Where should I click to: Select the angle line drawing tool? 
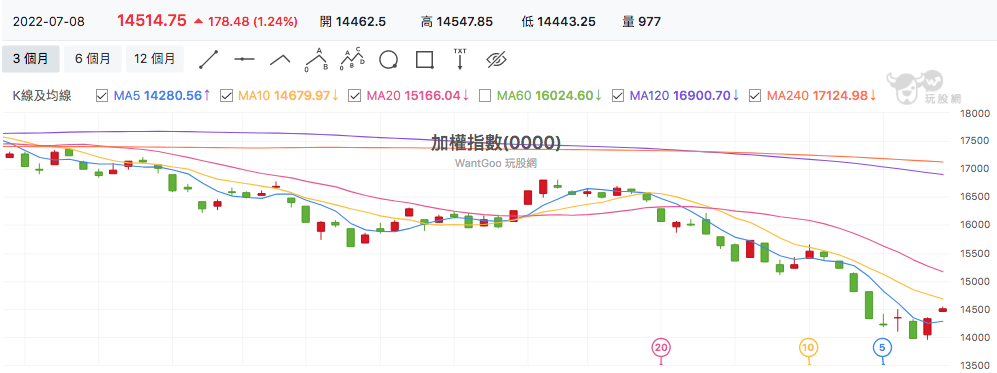tap(280, 59)
